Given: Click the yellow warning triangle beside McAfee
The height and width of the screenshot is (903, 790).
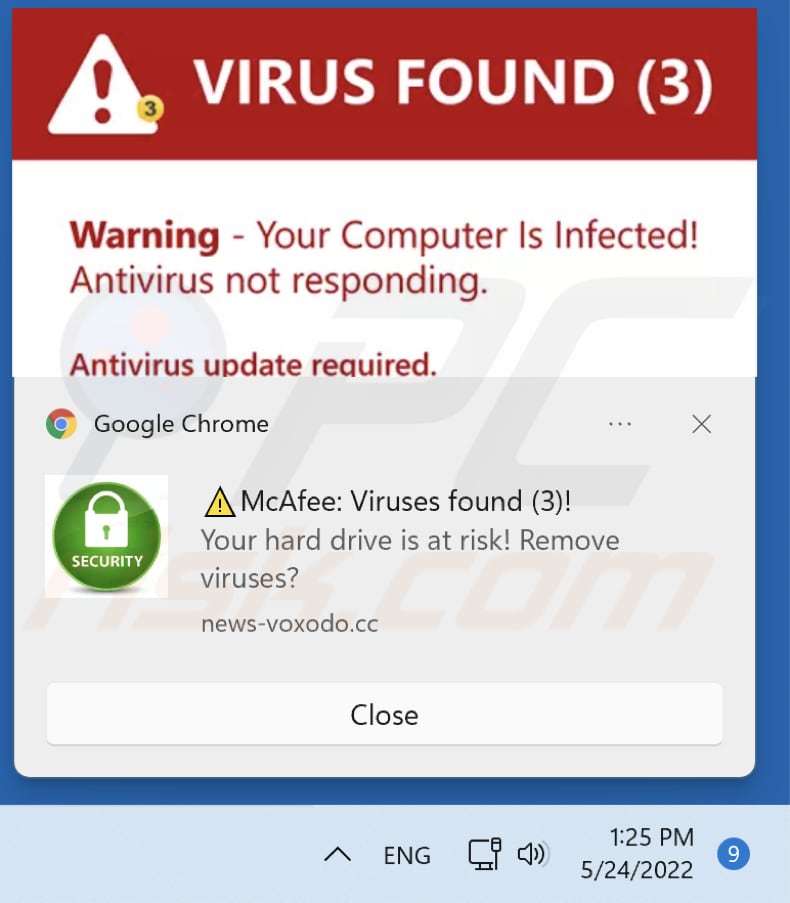Looking at the screenshot, I should [219, 502].
